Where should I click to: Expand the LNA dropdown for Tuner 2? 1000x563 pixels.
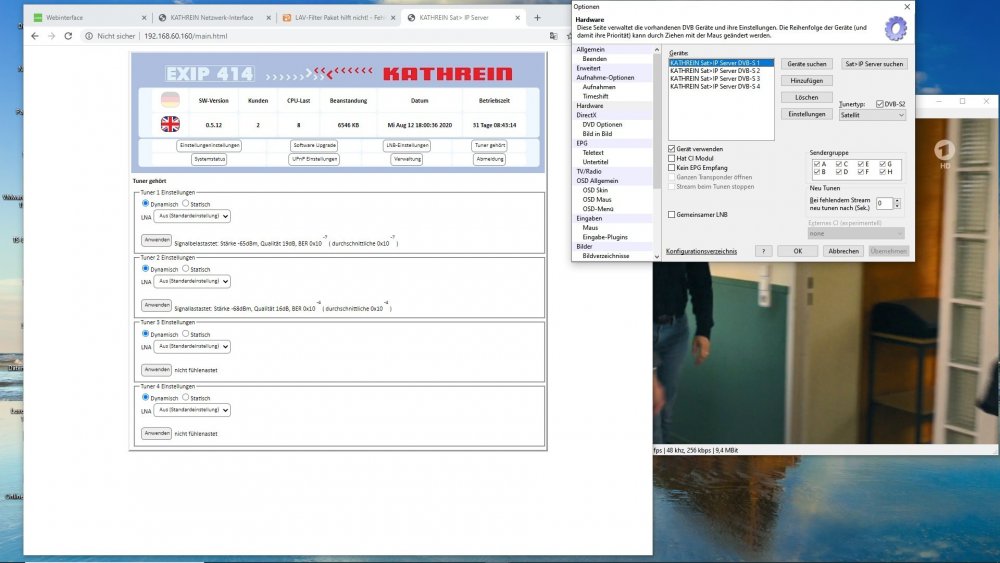[193, 282]
